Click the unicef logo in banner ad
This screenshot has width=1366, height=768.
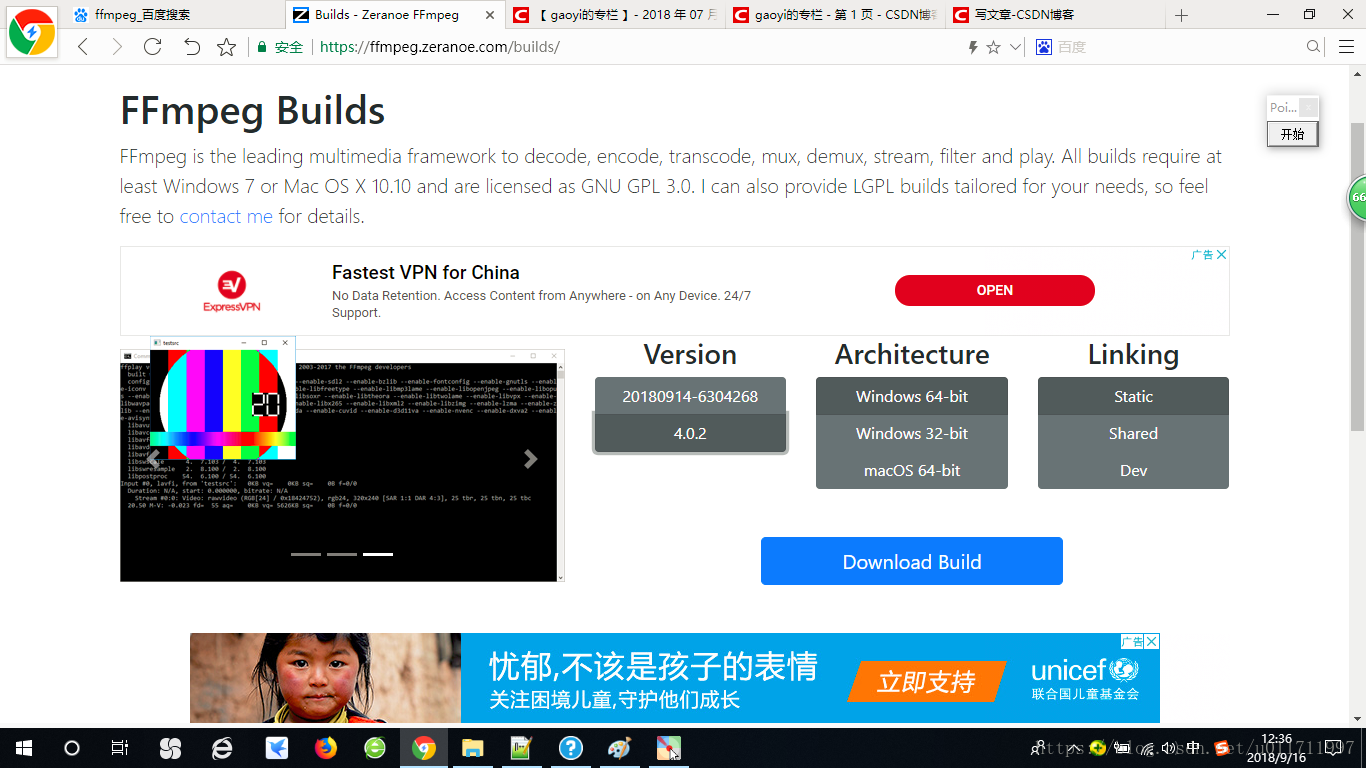click(1085, 677)
